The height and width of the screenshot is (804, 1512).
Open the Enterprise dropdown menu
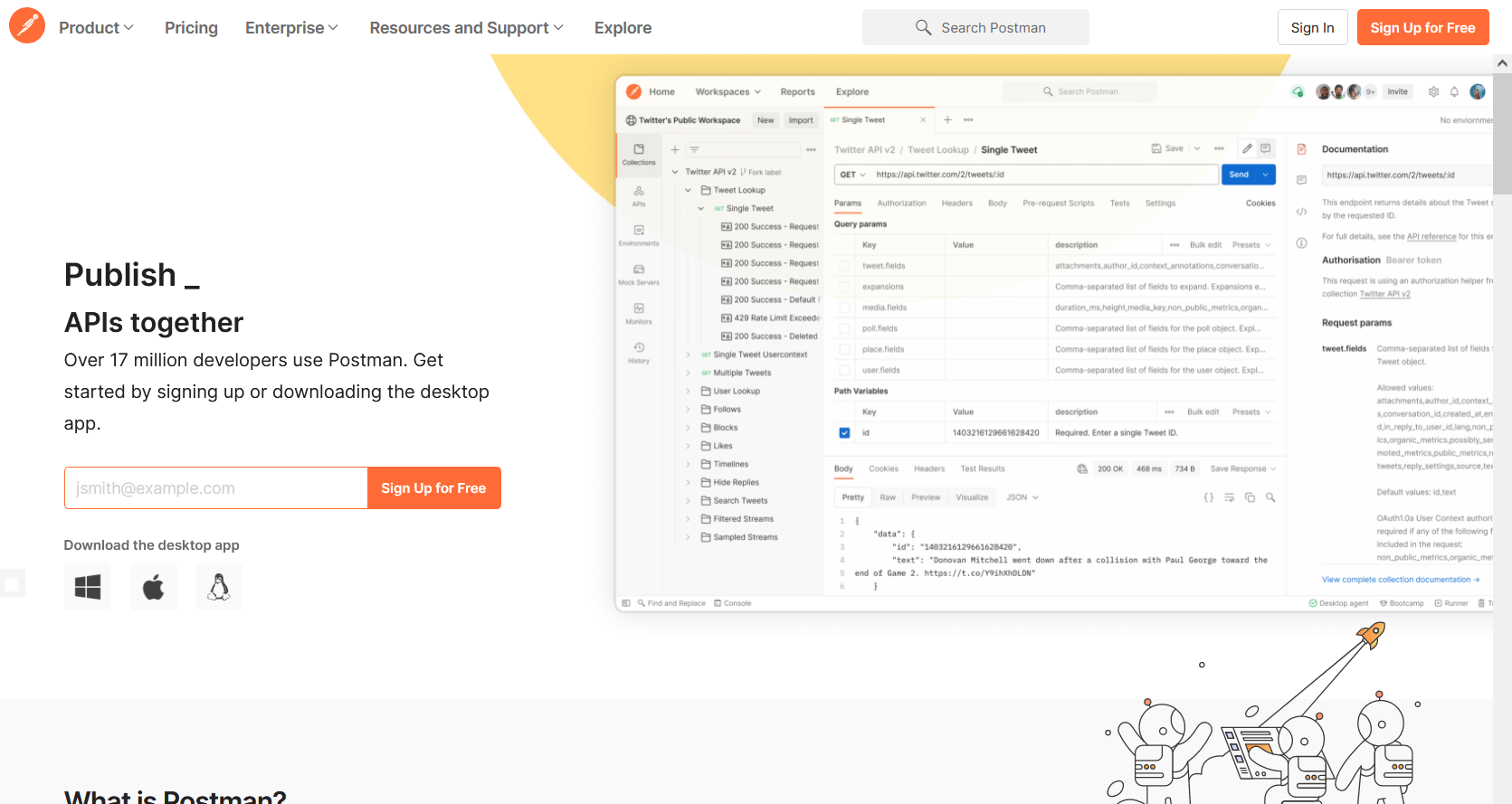click(291, 28)
